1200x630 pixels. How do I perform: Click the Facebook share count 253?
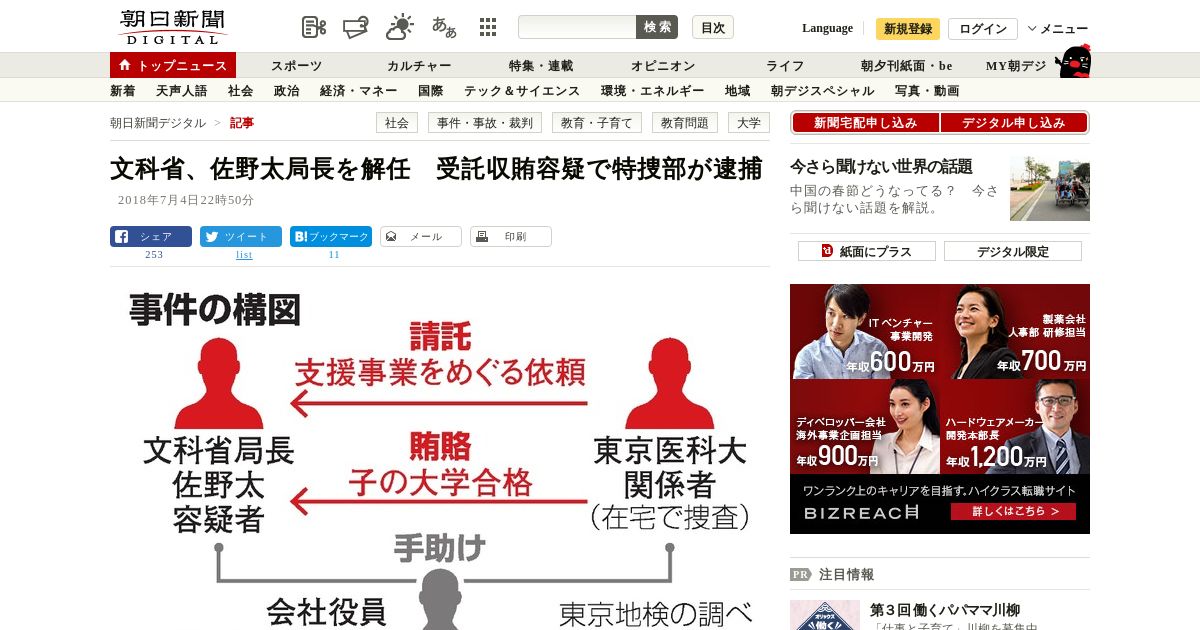(x=154, y=255)
